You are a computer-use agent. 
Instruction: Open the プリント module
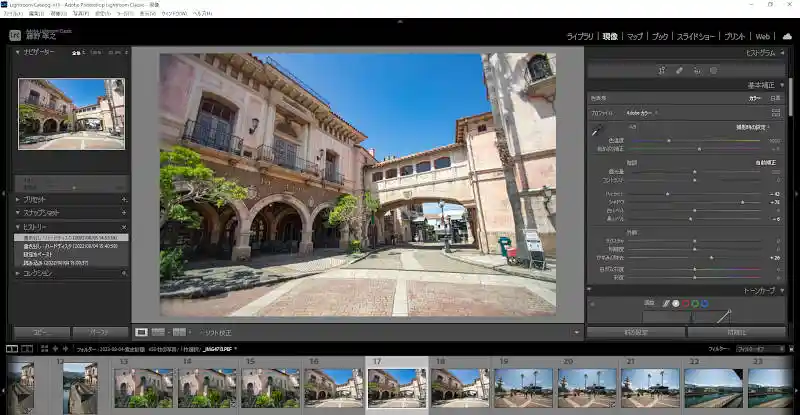tap(734, 36)
